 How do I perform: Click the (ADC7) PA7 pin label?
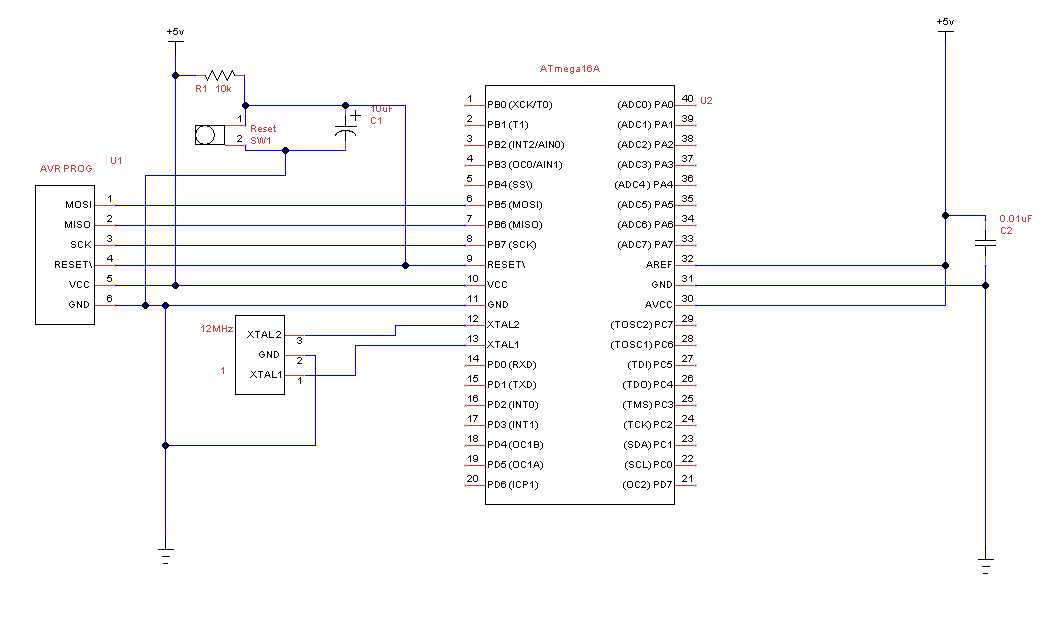[x=645, y=245]
